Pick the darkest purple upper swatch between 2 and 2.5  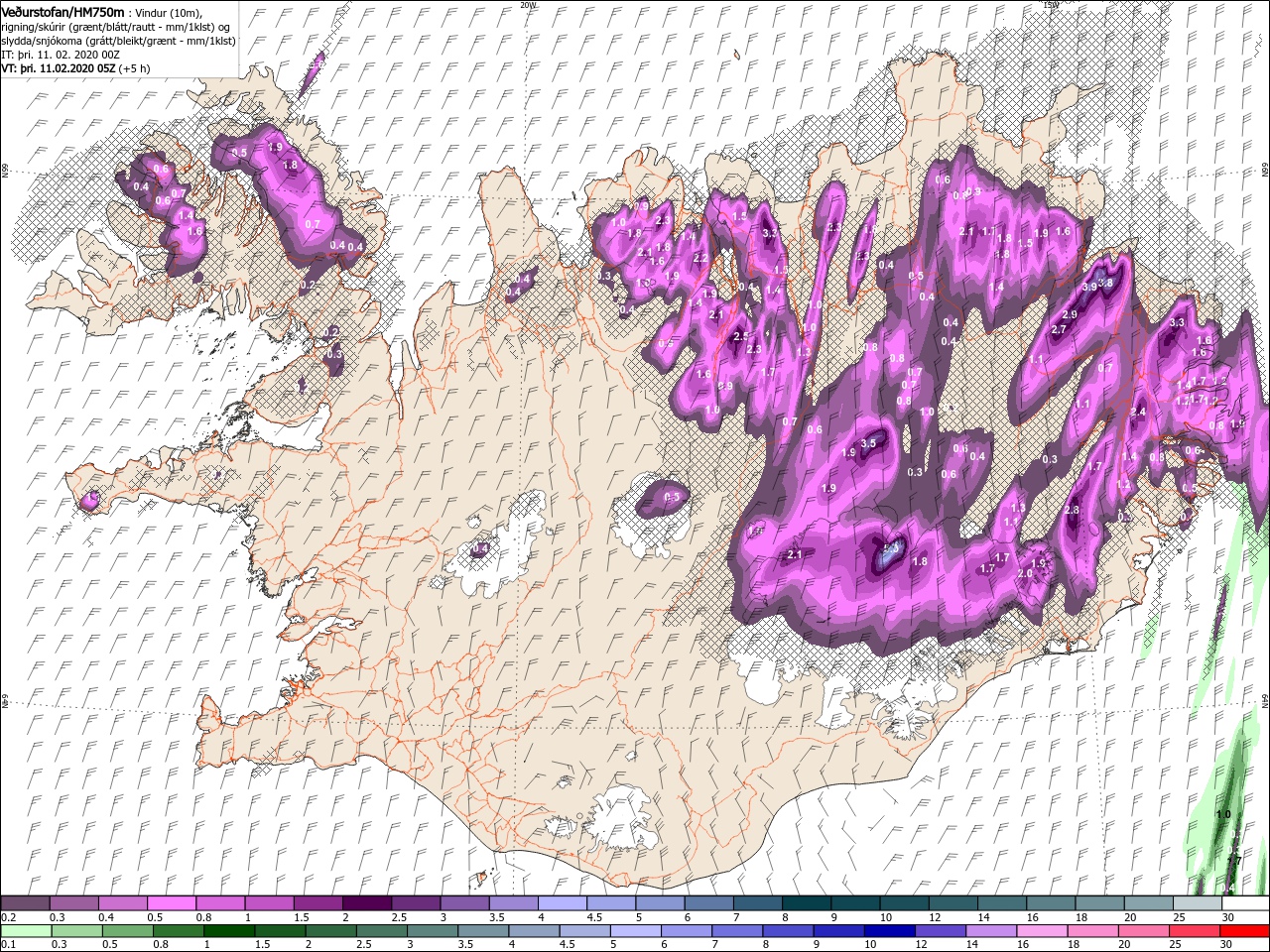coord(366,903)
